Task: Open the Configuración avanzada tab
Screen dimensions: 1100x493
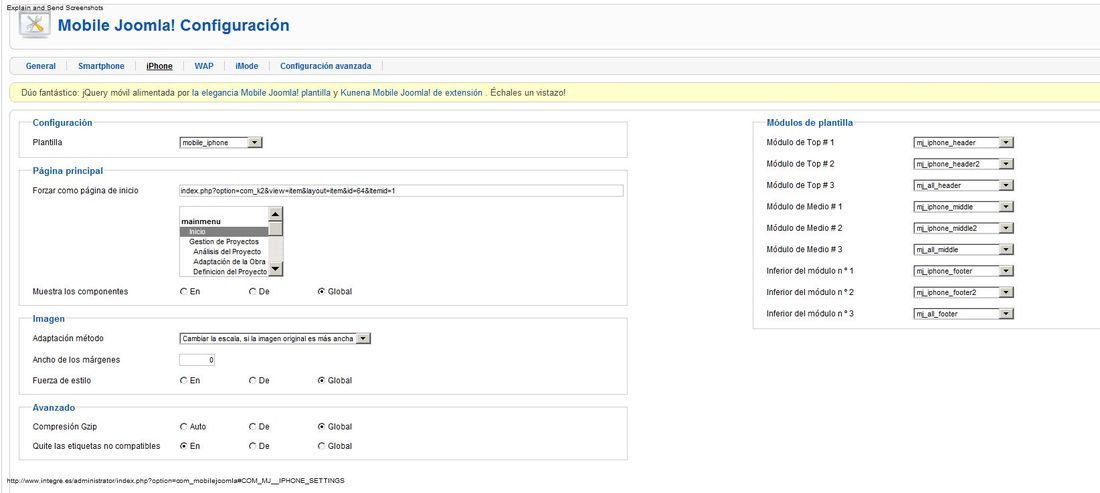Action: tap(326, 66)
